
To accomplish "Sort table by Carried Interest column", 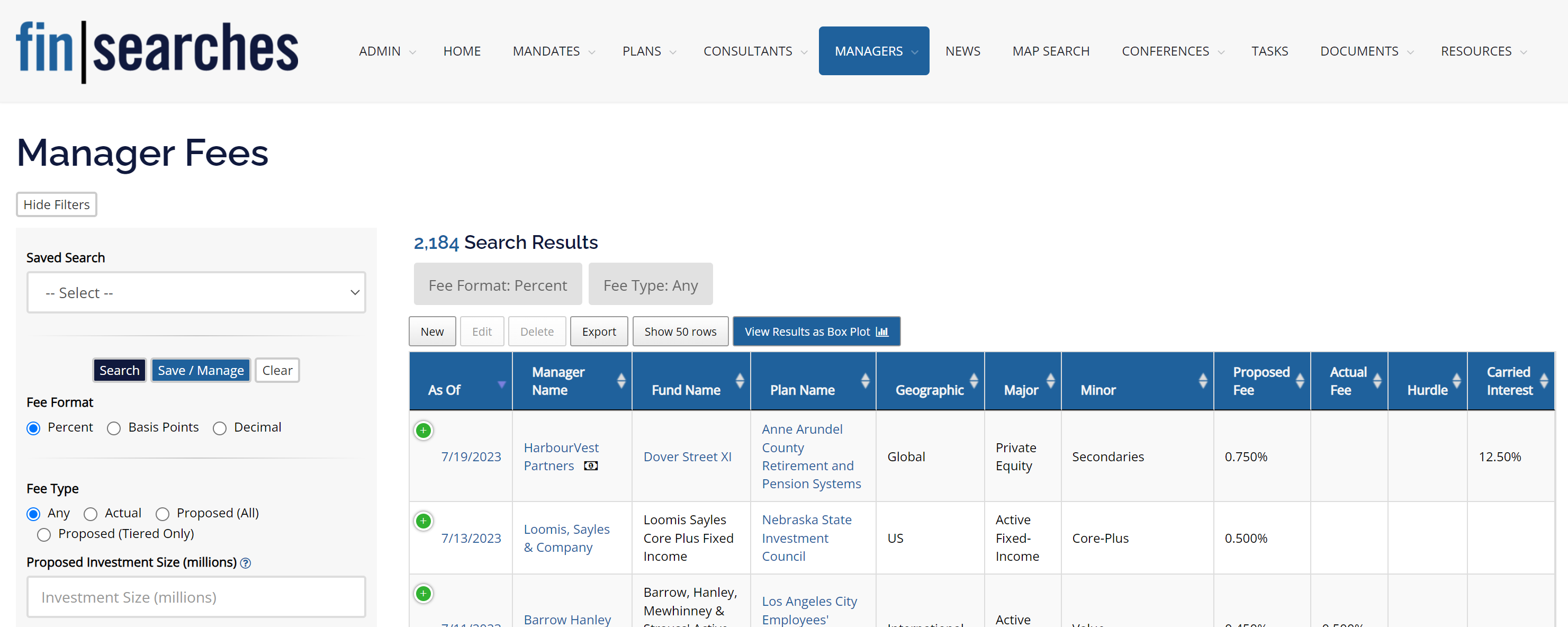I will 1544,381.
